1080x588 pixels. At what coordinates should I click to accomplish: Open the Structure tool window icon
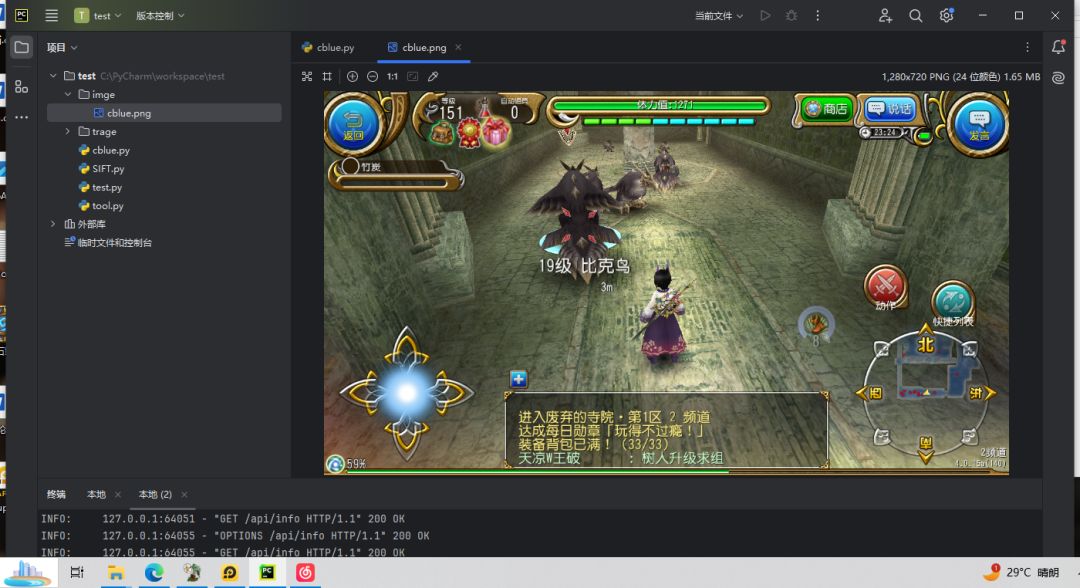click(21, 87)
